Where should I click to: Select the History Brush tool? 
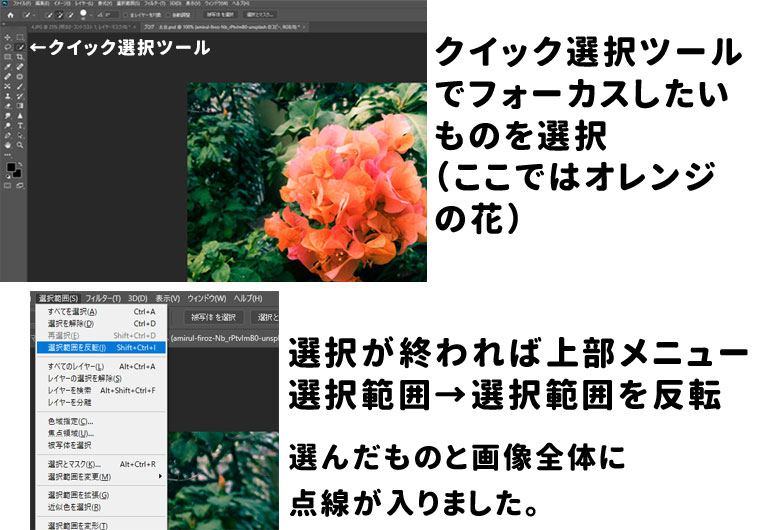tap(20, 96)
